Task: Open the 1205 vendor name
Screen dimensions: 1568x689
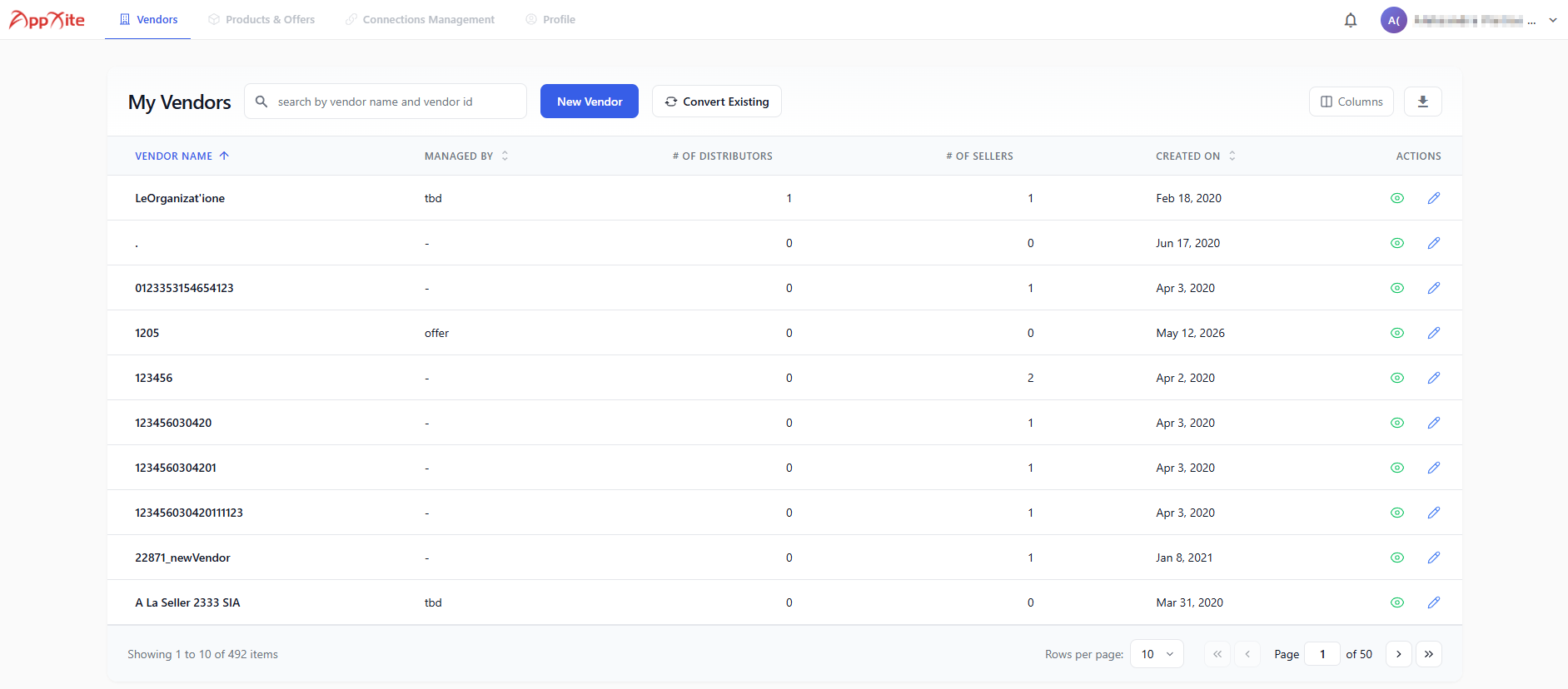Action: pyautogui.click(x=147, y=333)
